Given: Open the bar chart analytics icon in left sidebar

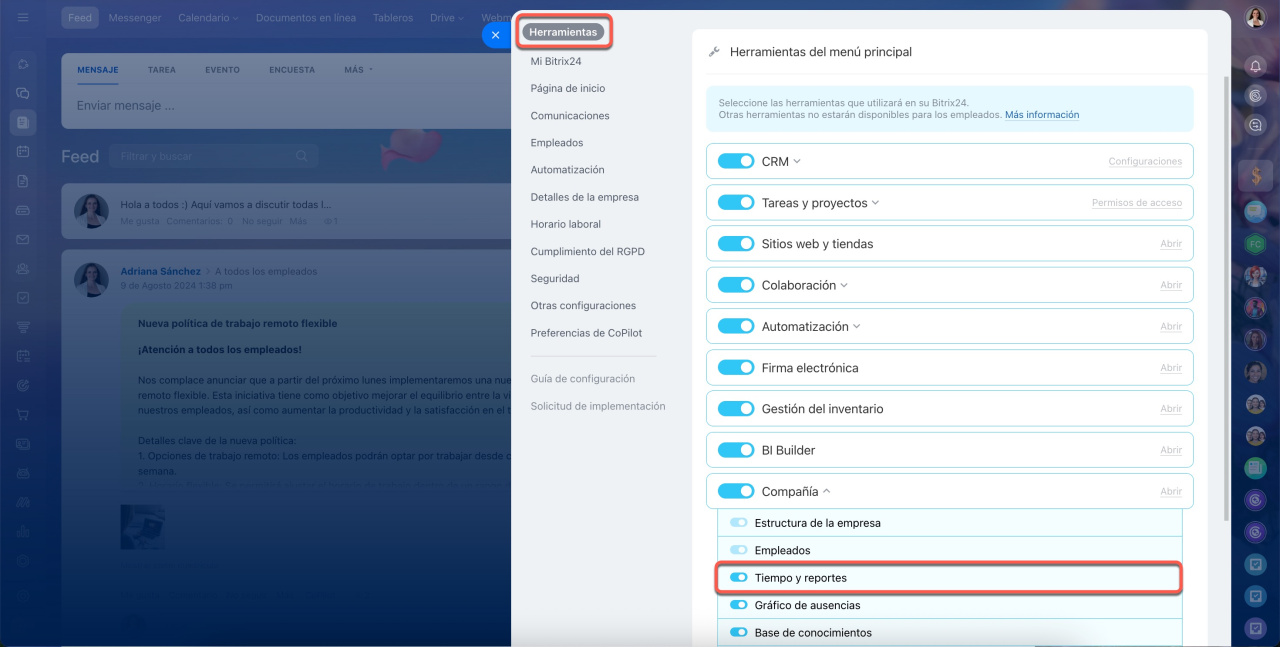Looking at the screenshot, I should click(22, 531).
